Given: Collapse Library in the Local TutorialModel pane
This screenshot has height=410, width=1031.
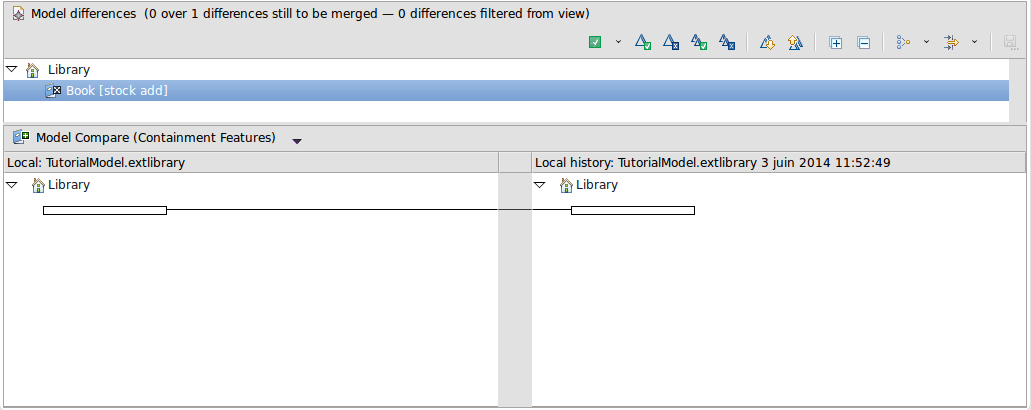Looking at the screenshot, I should click(11, 185).
